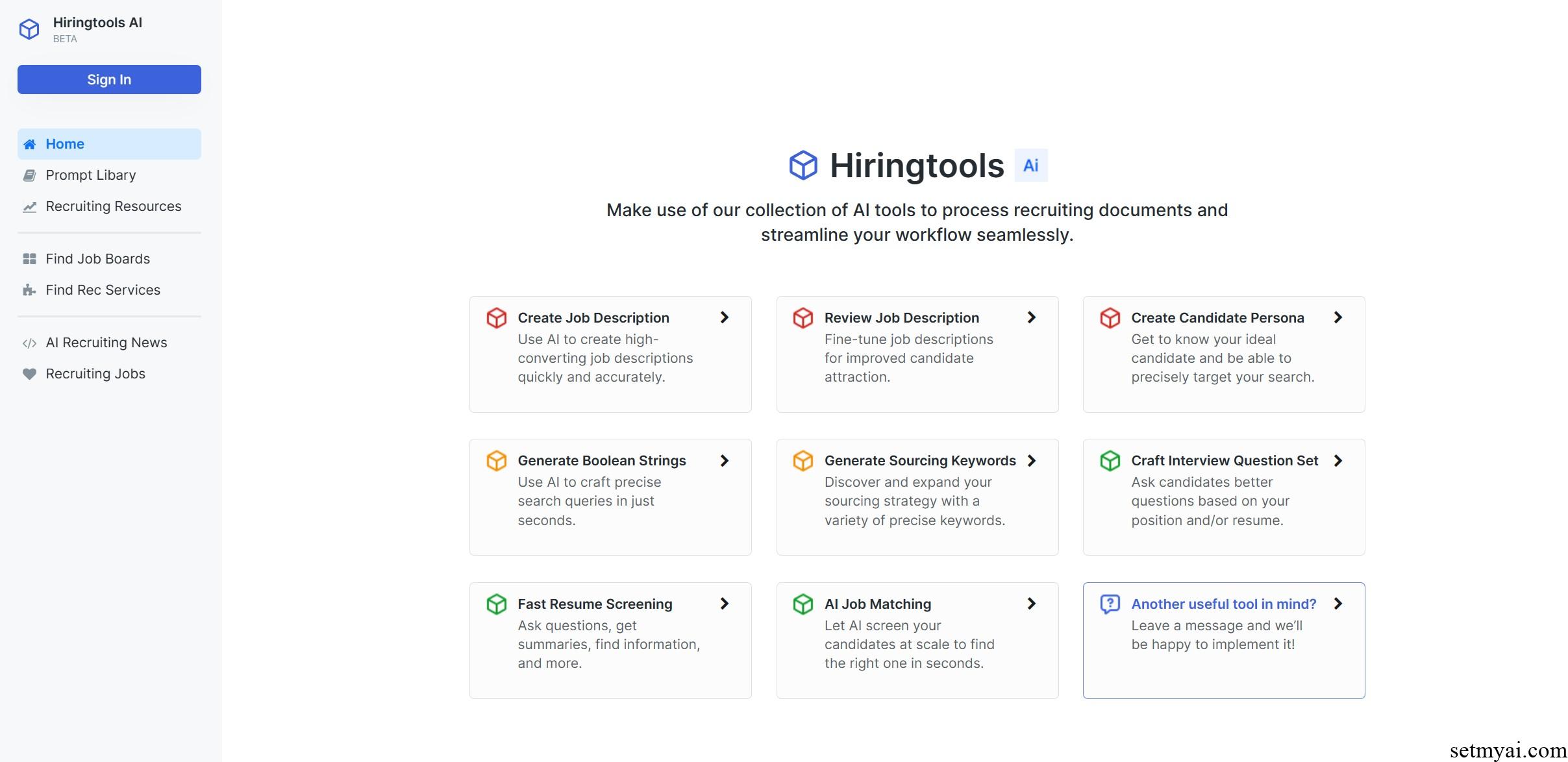The height and width of the screenshot is (762, 1568).
Task: Click the description 'Let AI screen your candidates' text
Action: [909, 645]
